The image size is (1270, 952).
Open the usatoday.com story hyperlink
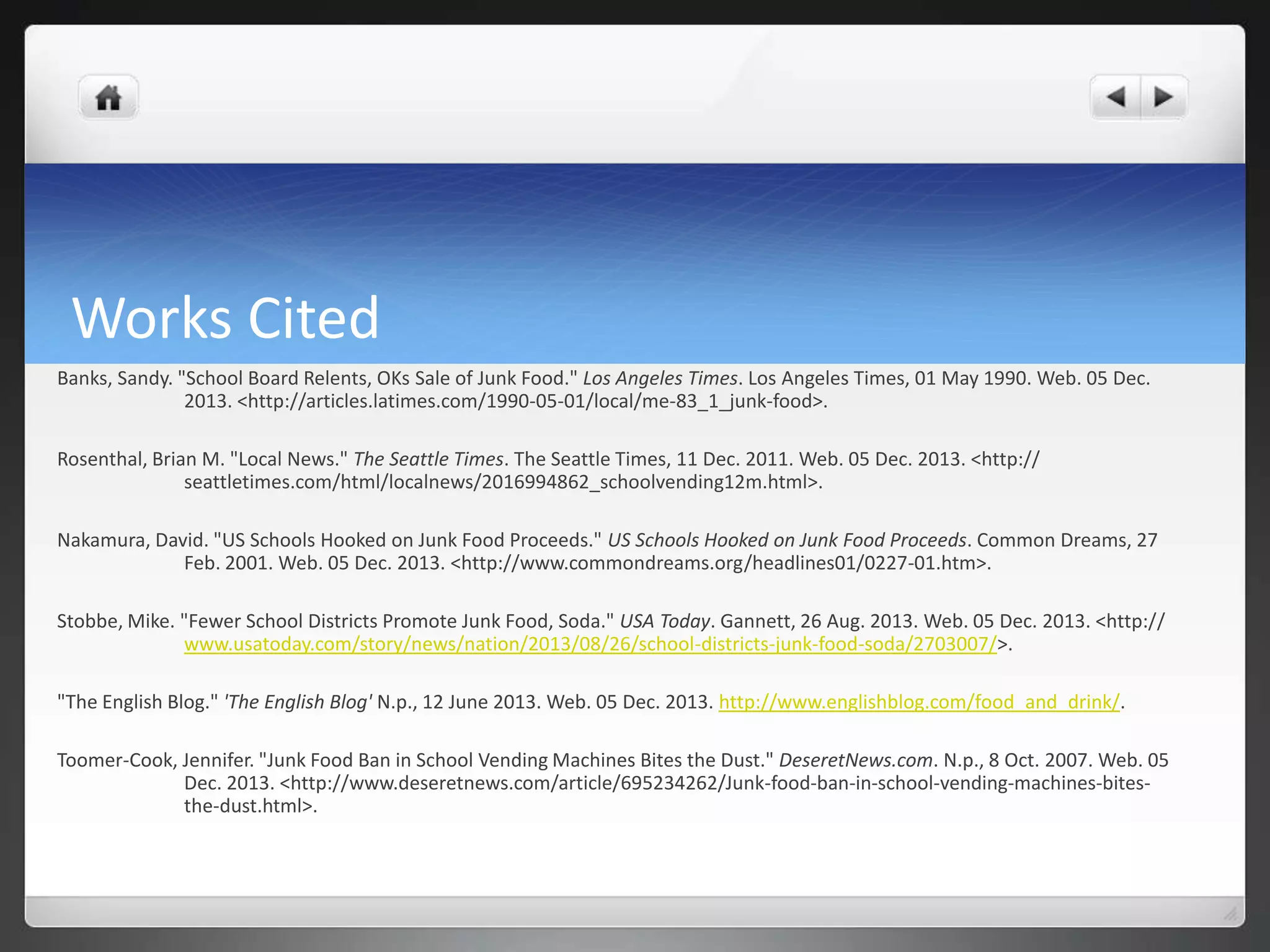point(590,644)
